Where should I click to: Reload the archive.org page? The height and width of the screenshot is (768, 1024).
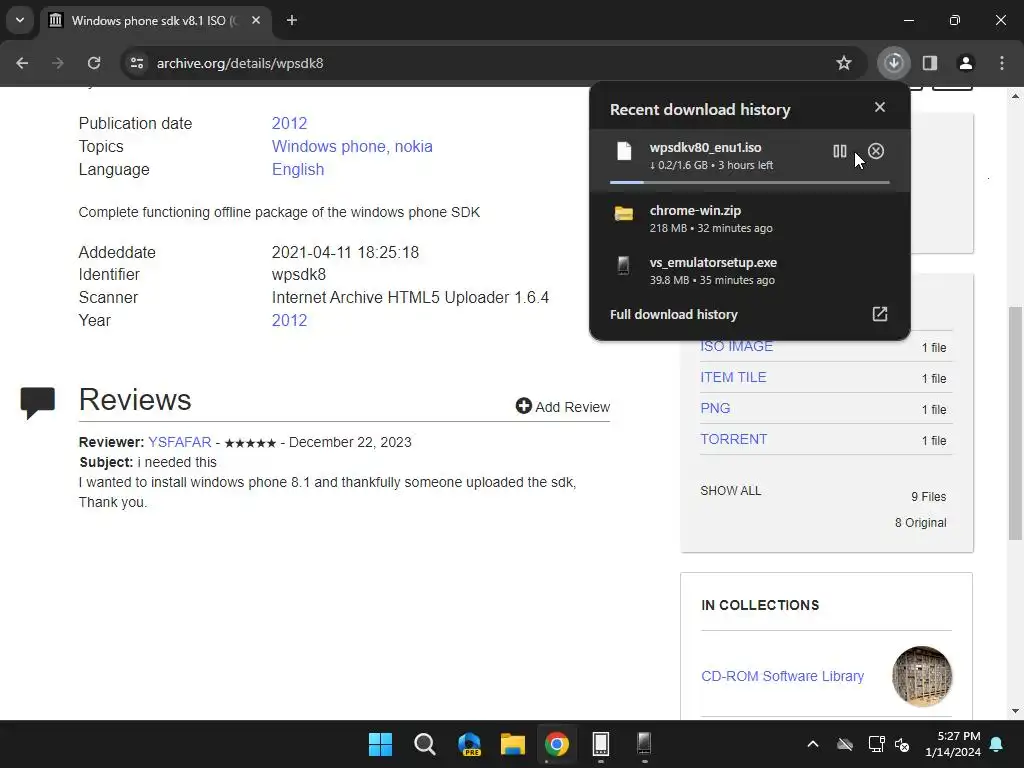point(94,63)
